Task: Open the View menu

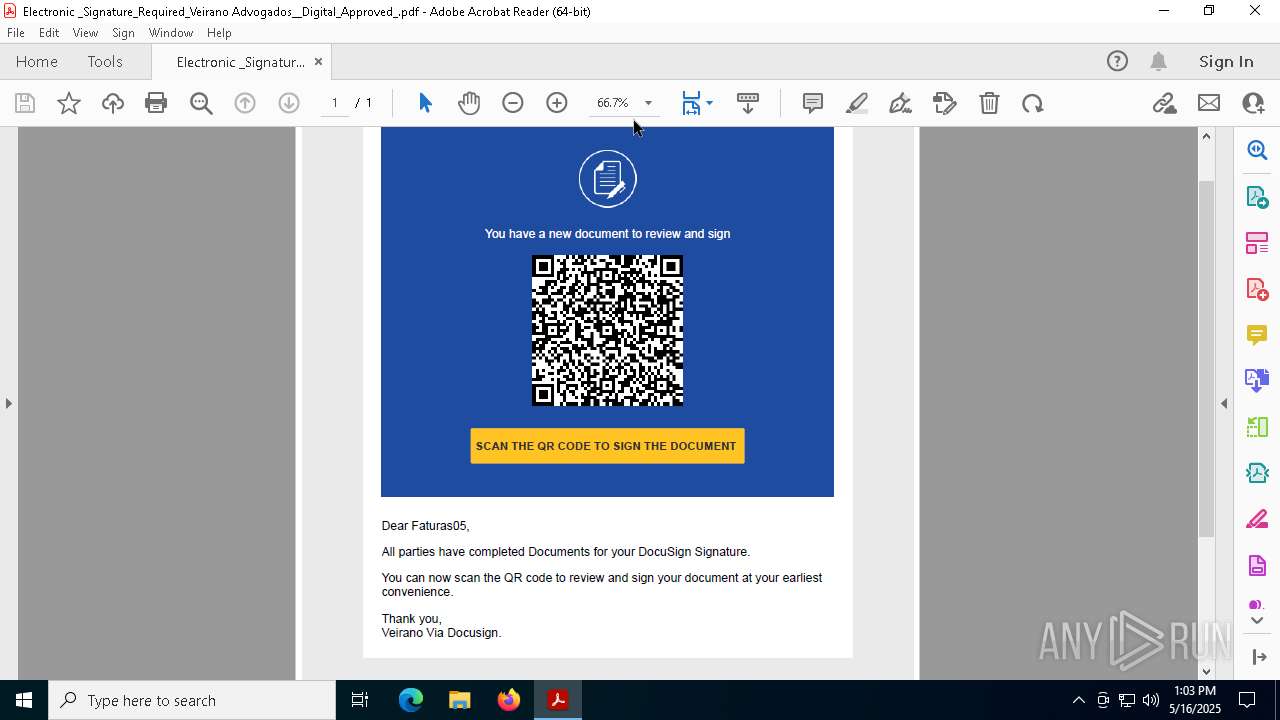Action: pos(85,32)
